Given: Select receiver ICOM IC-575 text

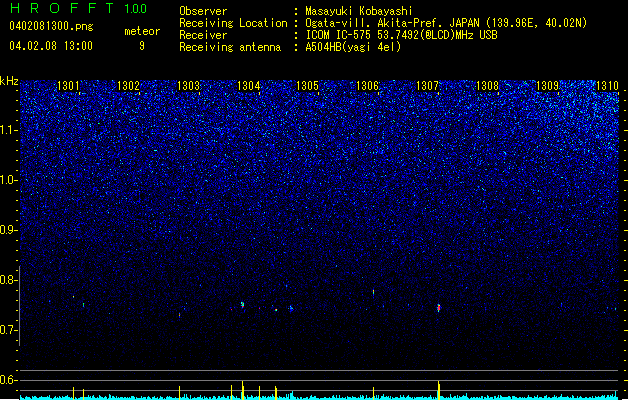Looking at the screenshot, I should (338, 35).
